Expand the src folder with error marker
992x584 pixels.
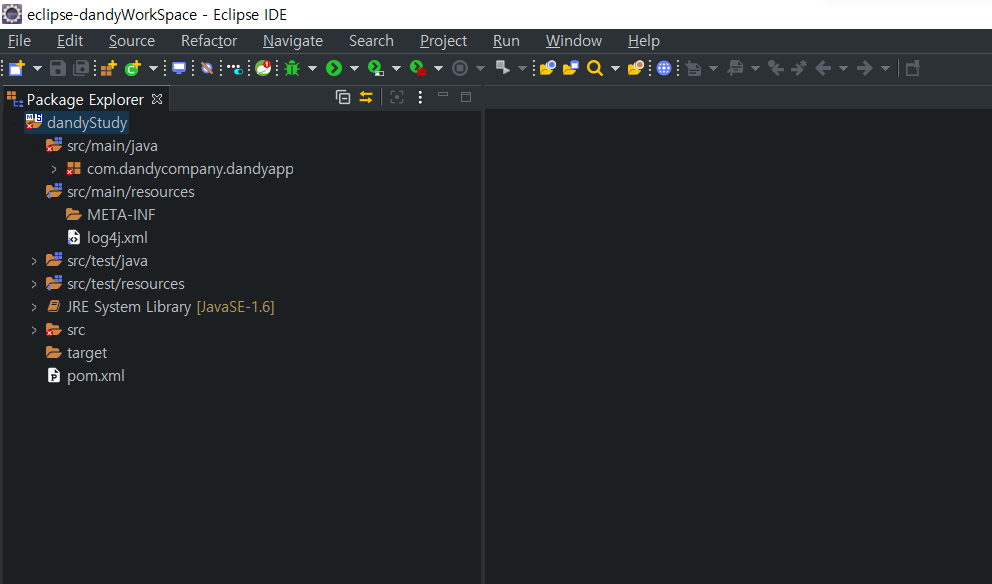tap(34, 330)
